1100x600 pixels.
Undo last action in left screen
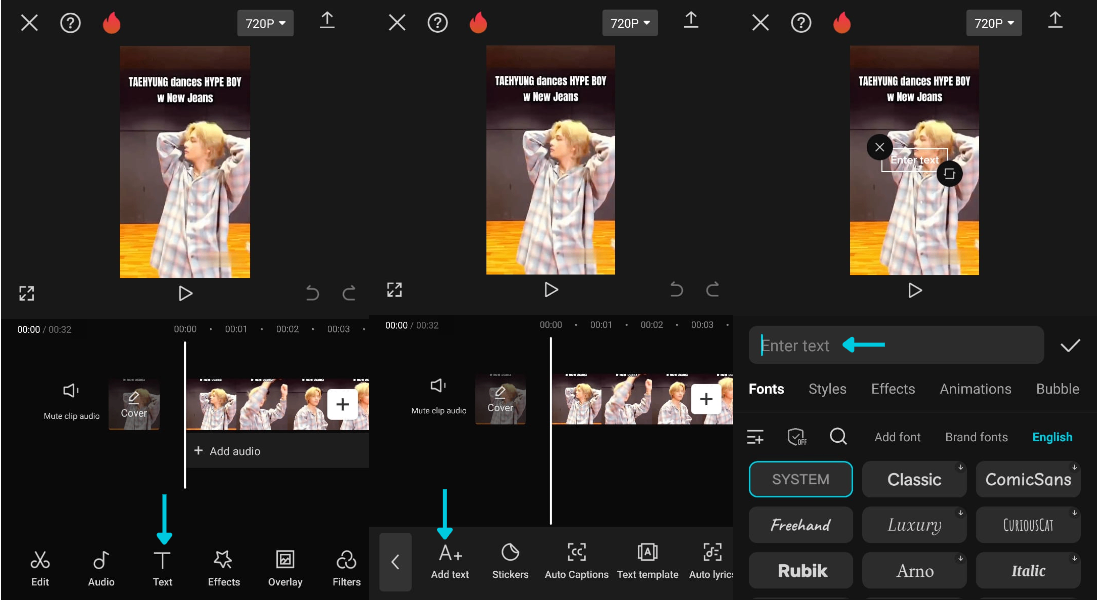point(312,293)
